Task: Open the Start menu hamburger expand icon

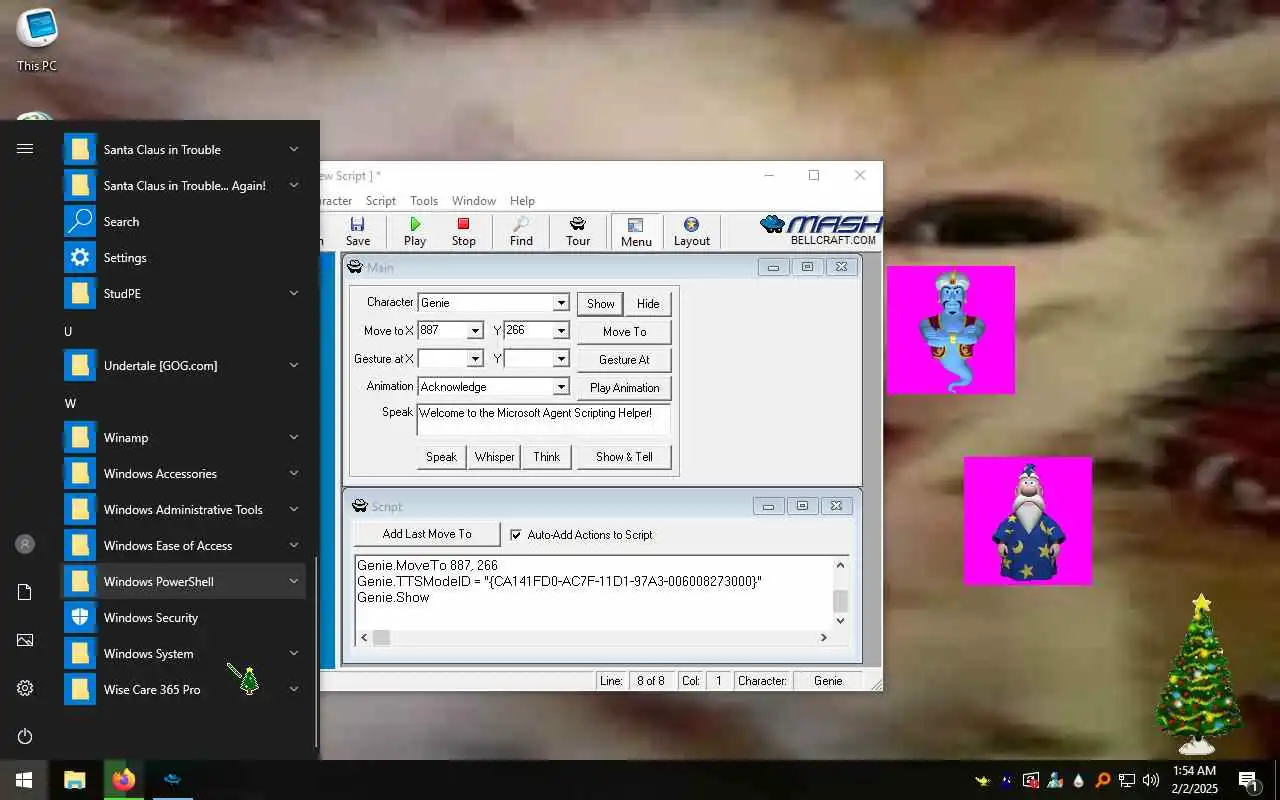Action: [x=25, y=149]
